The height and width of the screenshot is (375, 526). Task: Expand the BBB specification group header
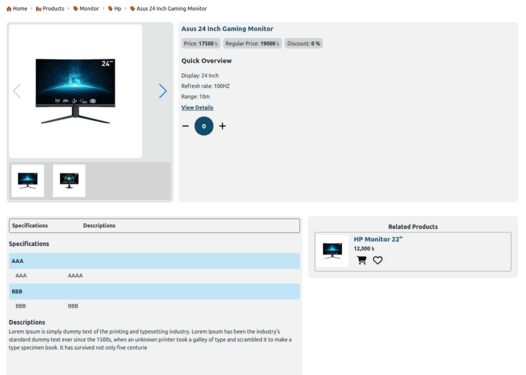[x=154, y=291]
